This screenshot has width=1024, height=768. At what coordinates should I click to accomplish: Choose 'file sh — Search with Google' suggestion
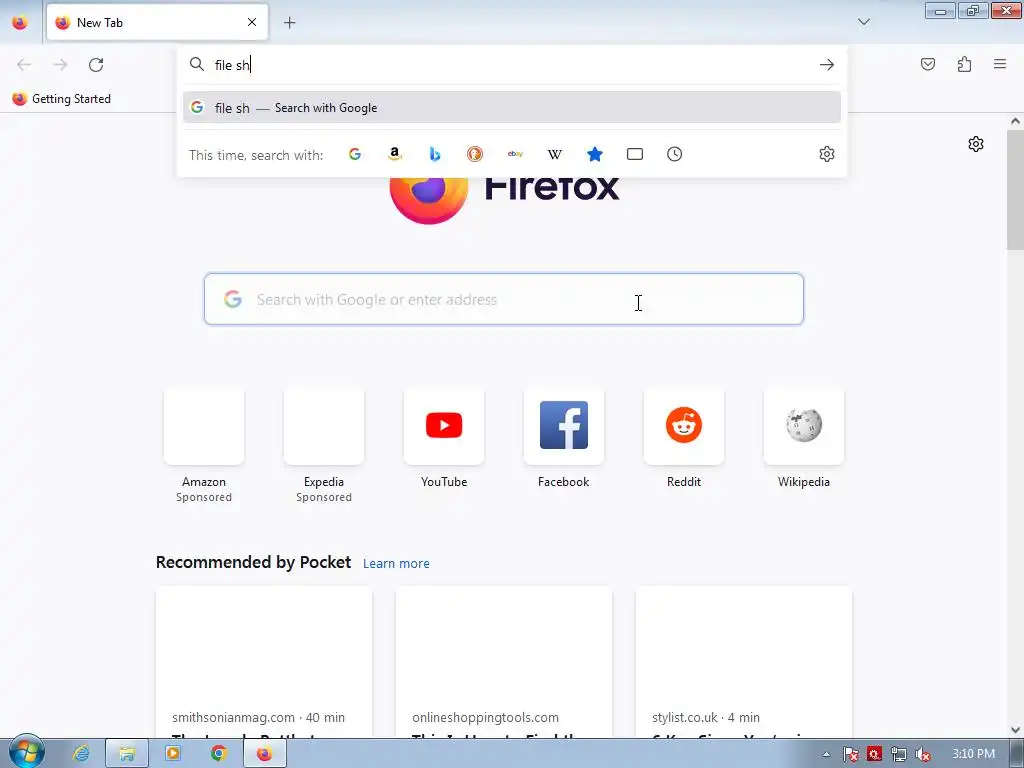[512, 108]
